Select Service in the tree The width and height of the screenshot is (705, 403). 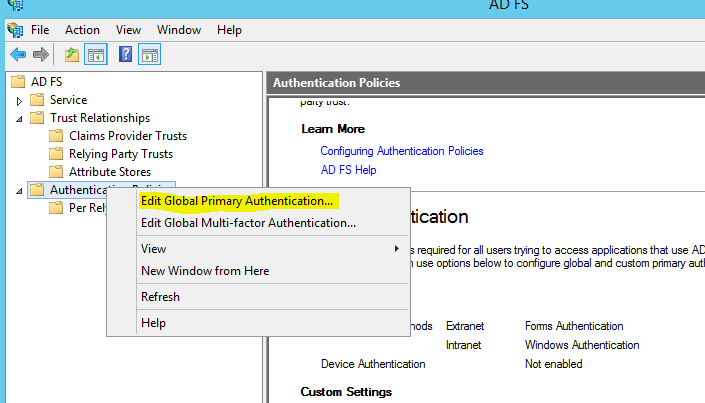point(68,100)
